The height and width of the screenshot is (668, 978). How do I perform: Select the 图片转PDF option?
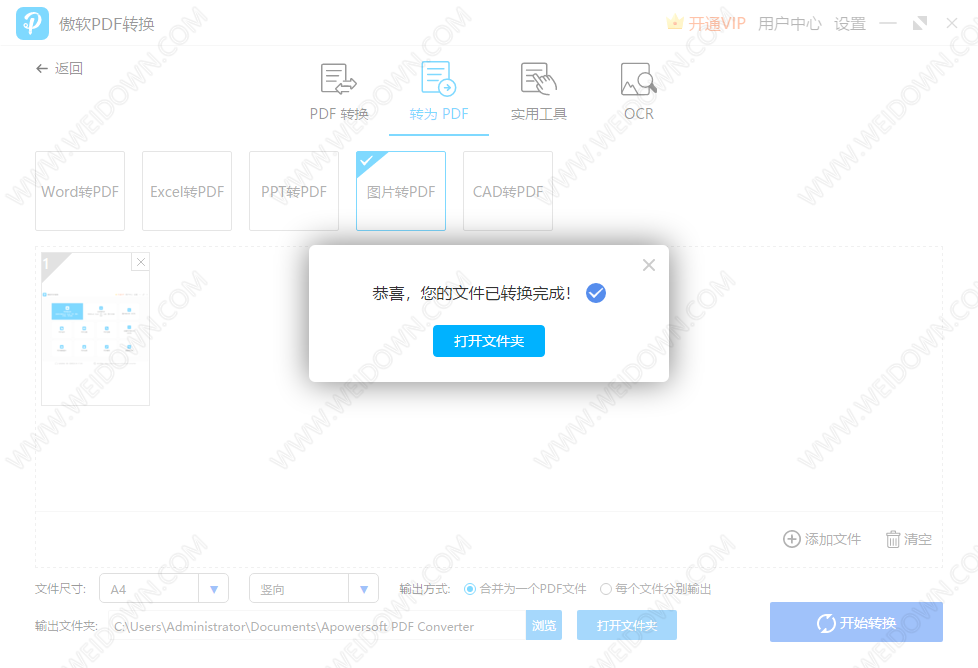(401, 191)
